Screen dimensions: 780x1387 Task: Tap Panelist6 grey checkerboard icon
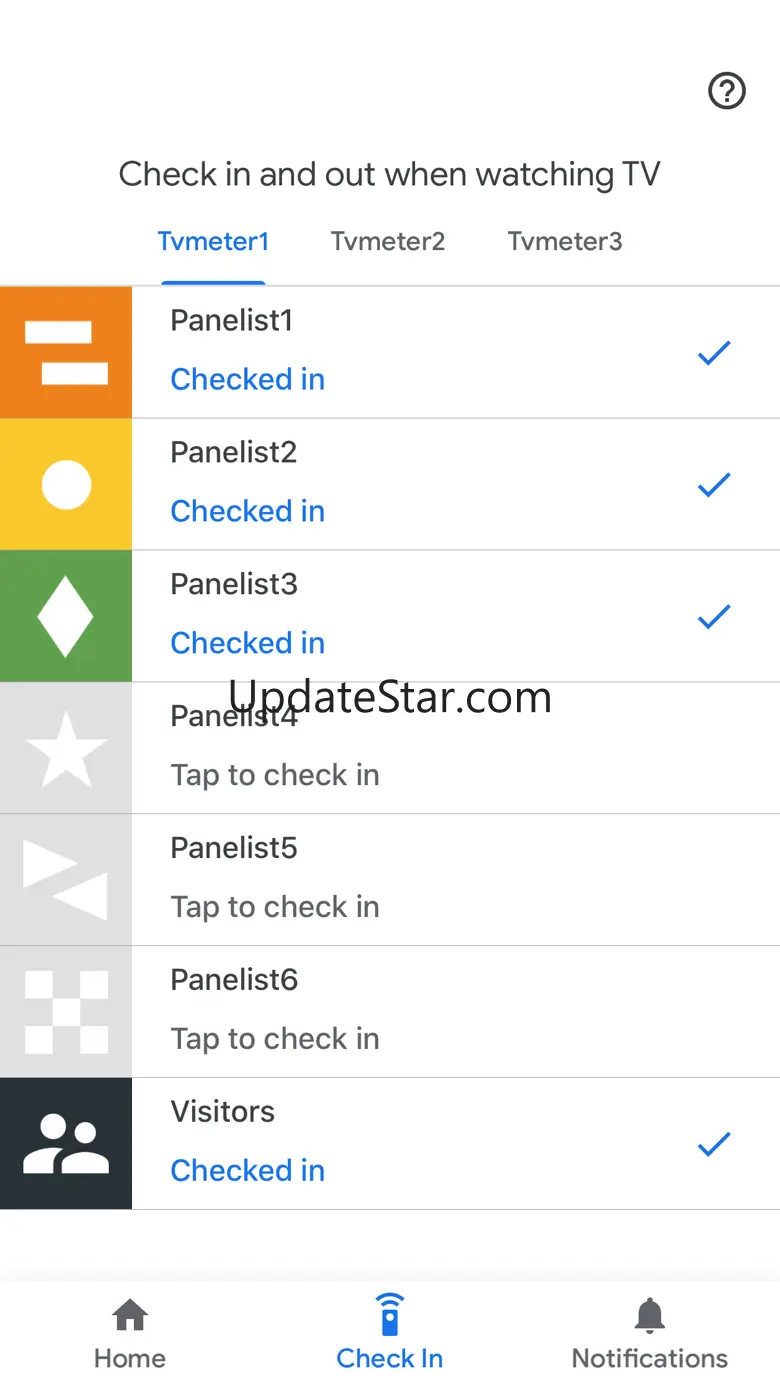click(66, 1012)
